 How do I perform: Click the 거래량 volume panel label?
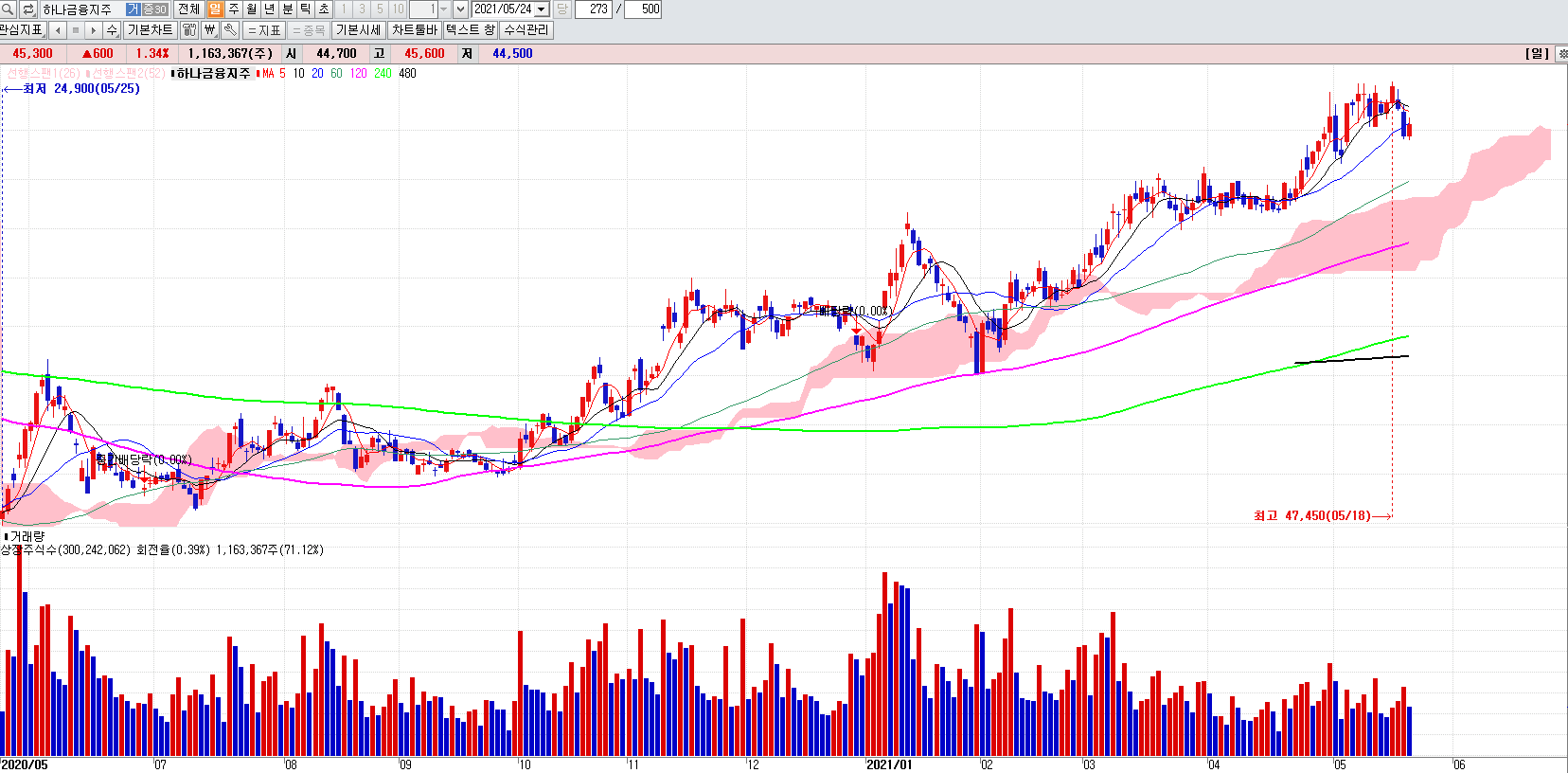point(27,536)
